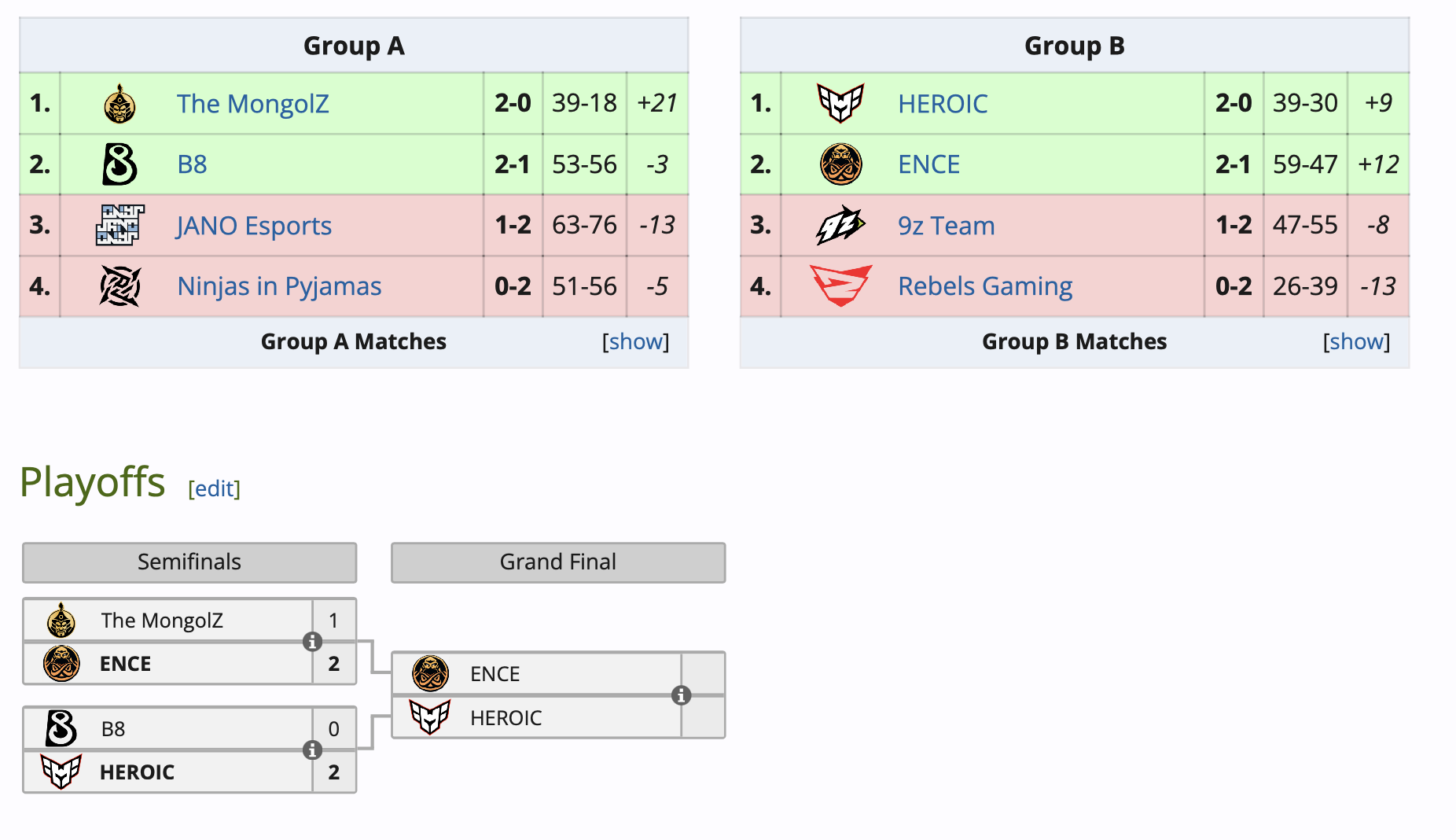
Task: Toggle the info popup on the B8 vs HEROIC match
Action: pos(314,750)
